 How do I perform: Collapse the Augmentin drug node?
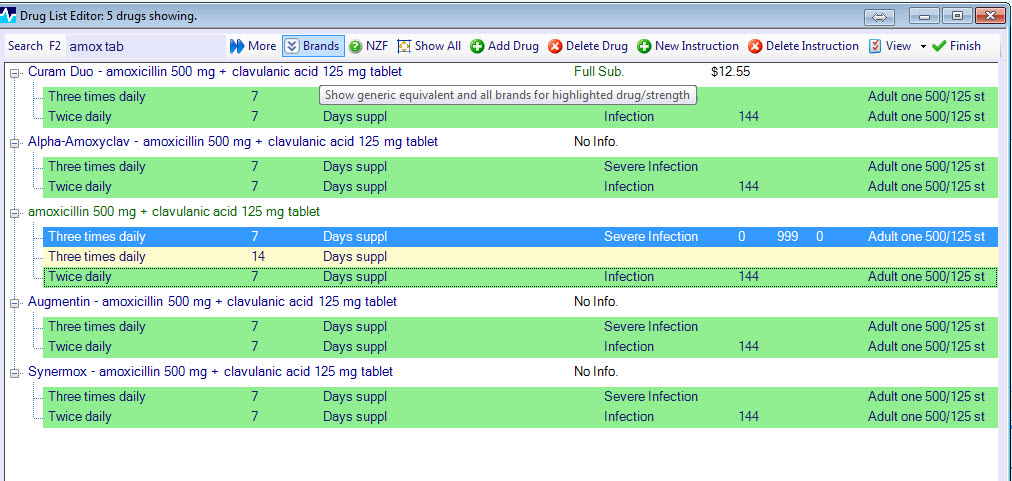(15, 303)
